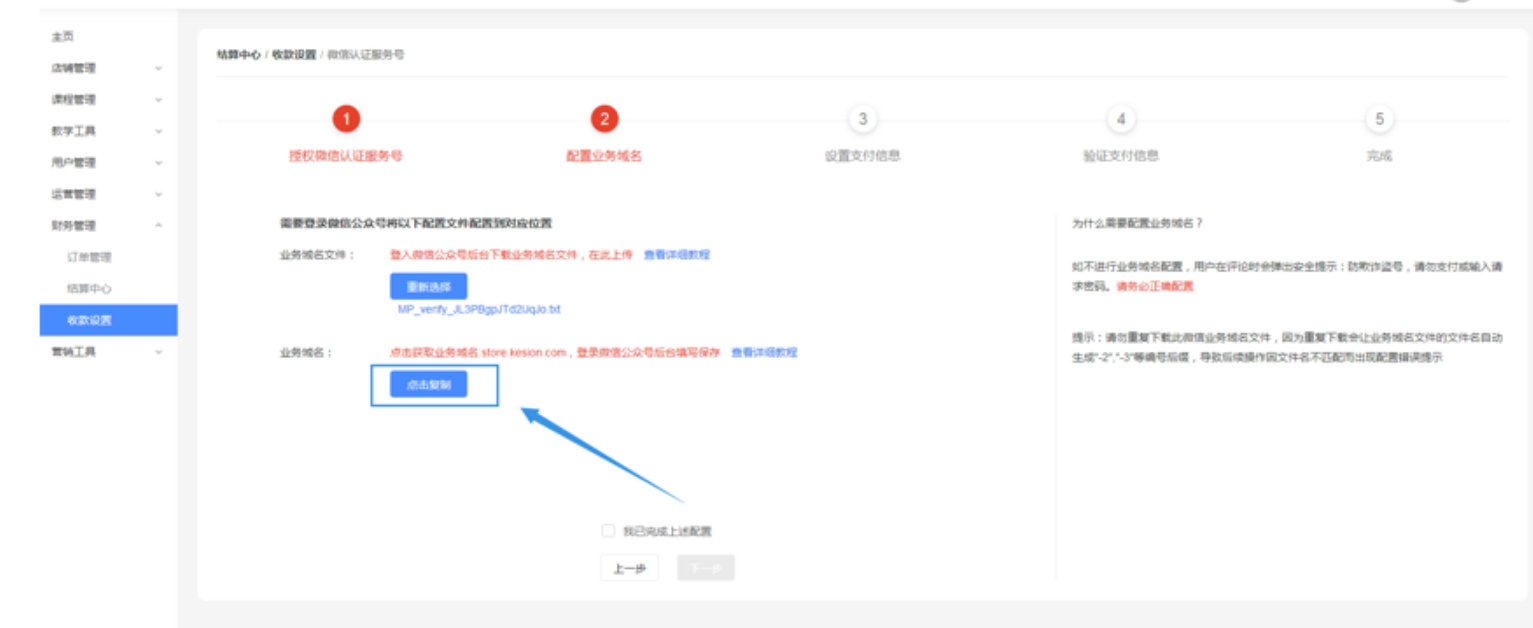
Task: Expand the 店铺管理 sidebar menu
Action: pyautogui.click(x=158, y=68)
